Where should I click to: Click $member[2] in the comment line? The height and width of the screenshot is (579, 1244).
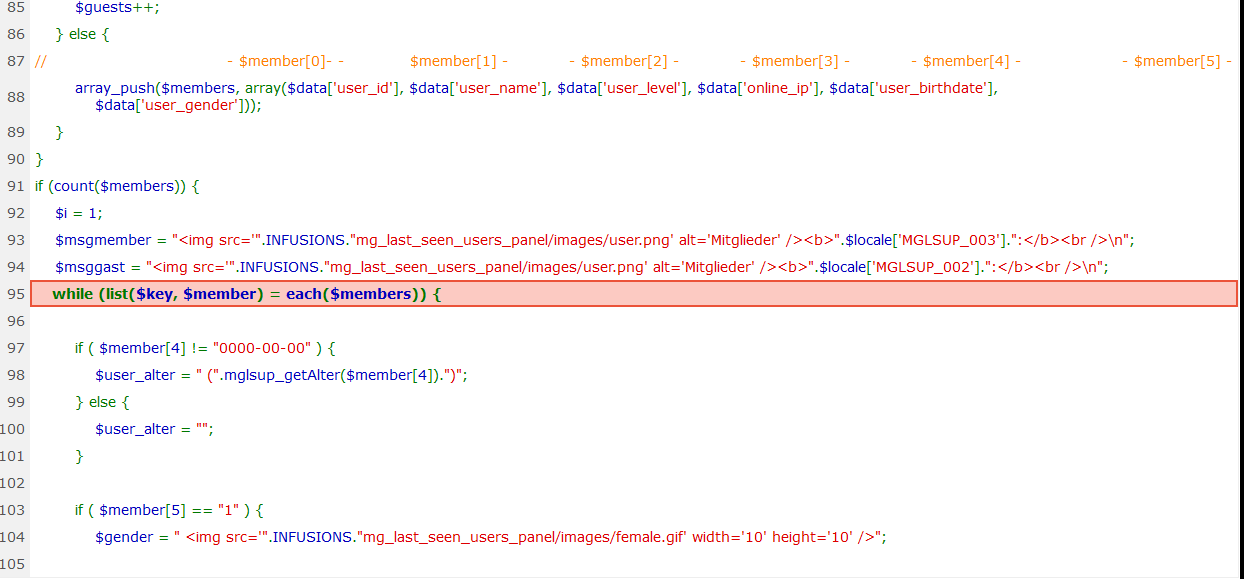[x=624, y=61]
